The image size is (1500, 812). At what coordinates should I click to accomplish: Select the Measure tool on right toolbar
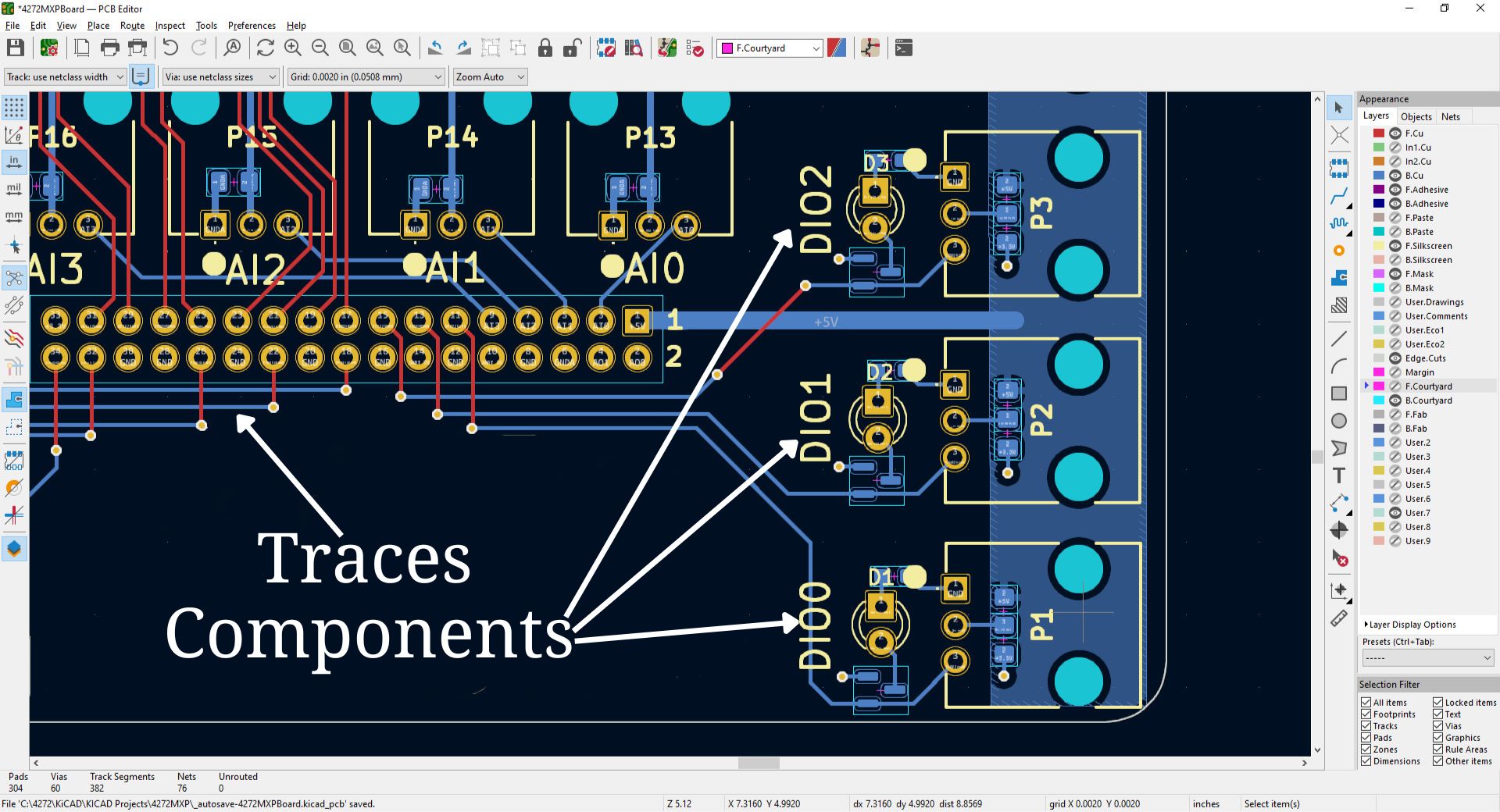(x=1339, y=617)
